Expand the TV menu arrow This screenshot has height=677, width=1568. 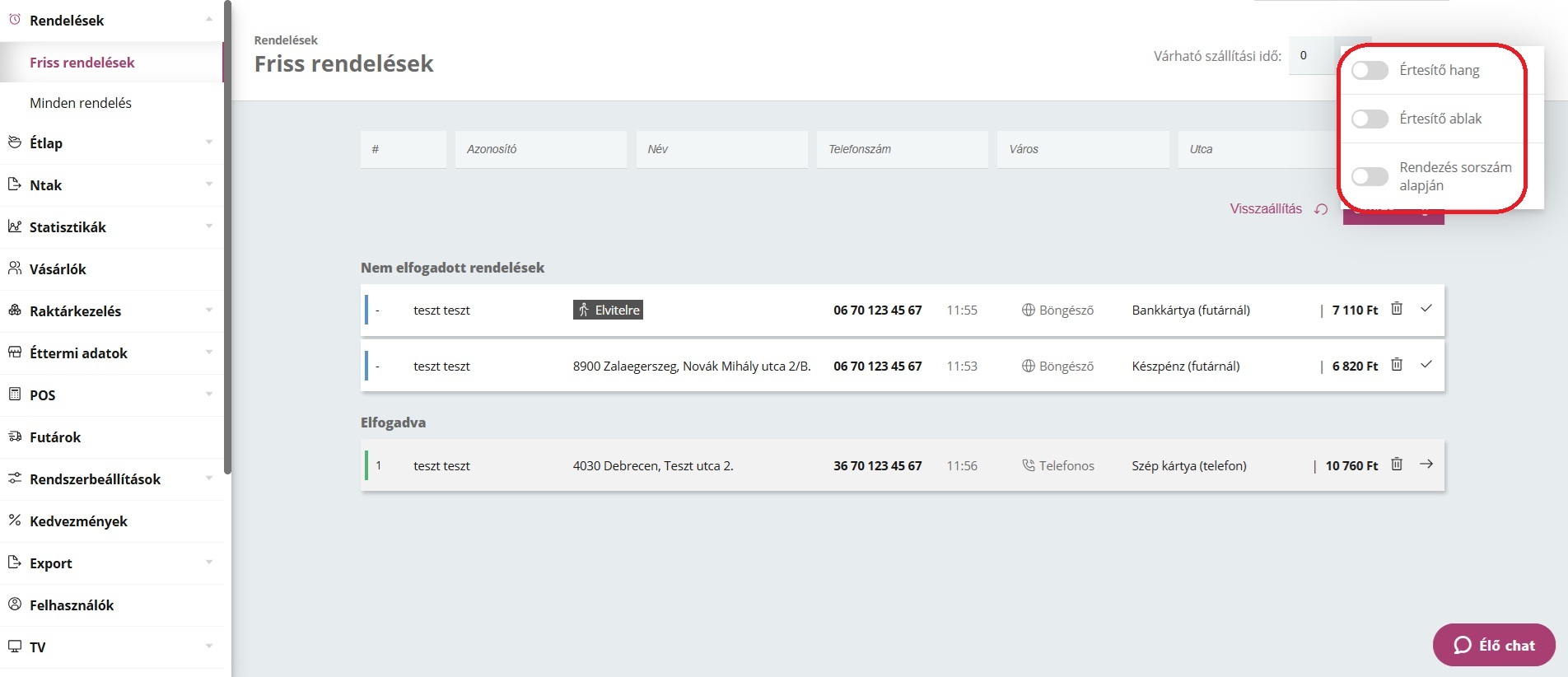(x=209, y=646)
